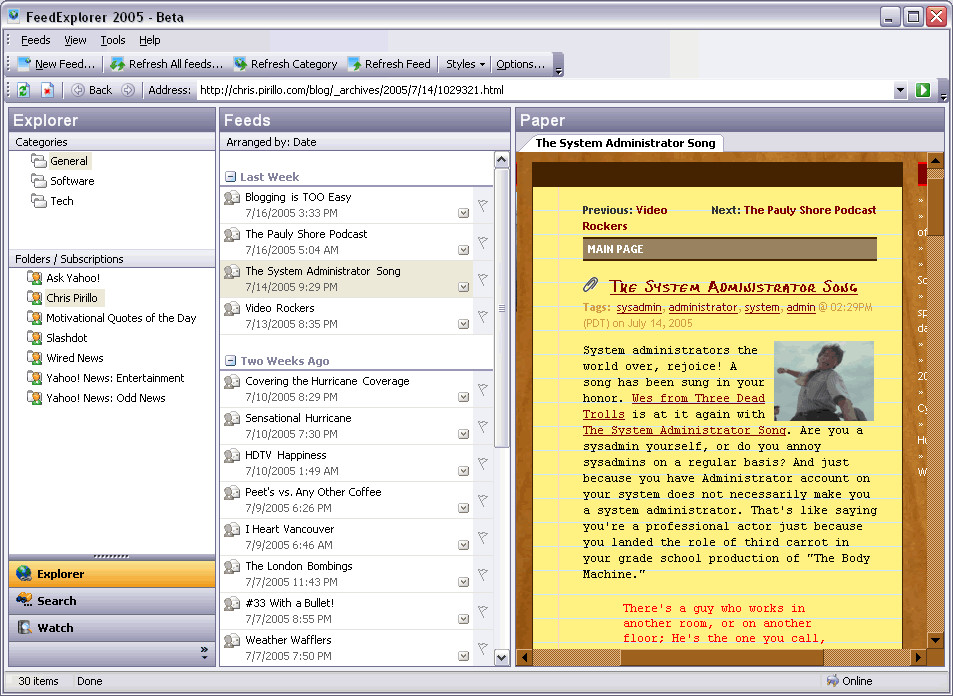The height and width of the screenshot is (696, 953).
Task: Expand the navigation pane configure chevron
Action: point(204,653)
